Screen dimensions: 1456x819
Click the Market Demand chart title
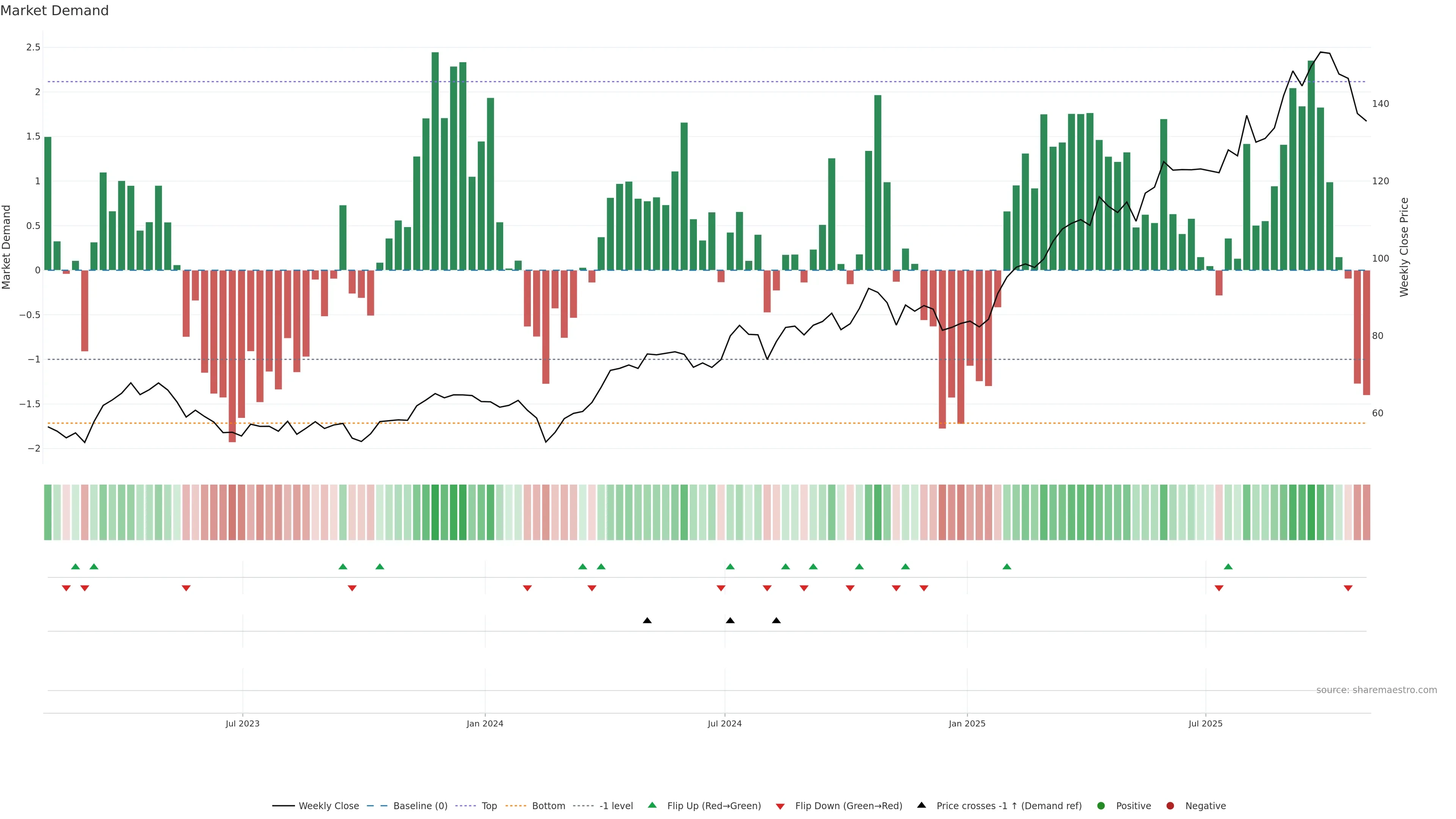click(x=54, y=11)
